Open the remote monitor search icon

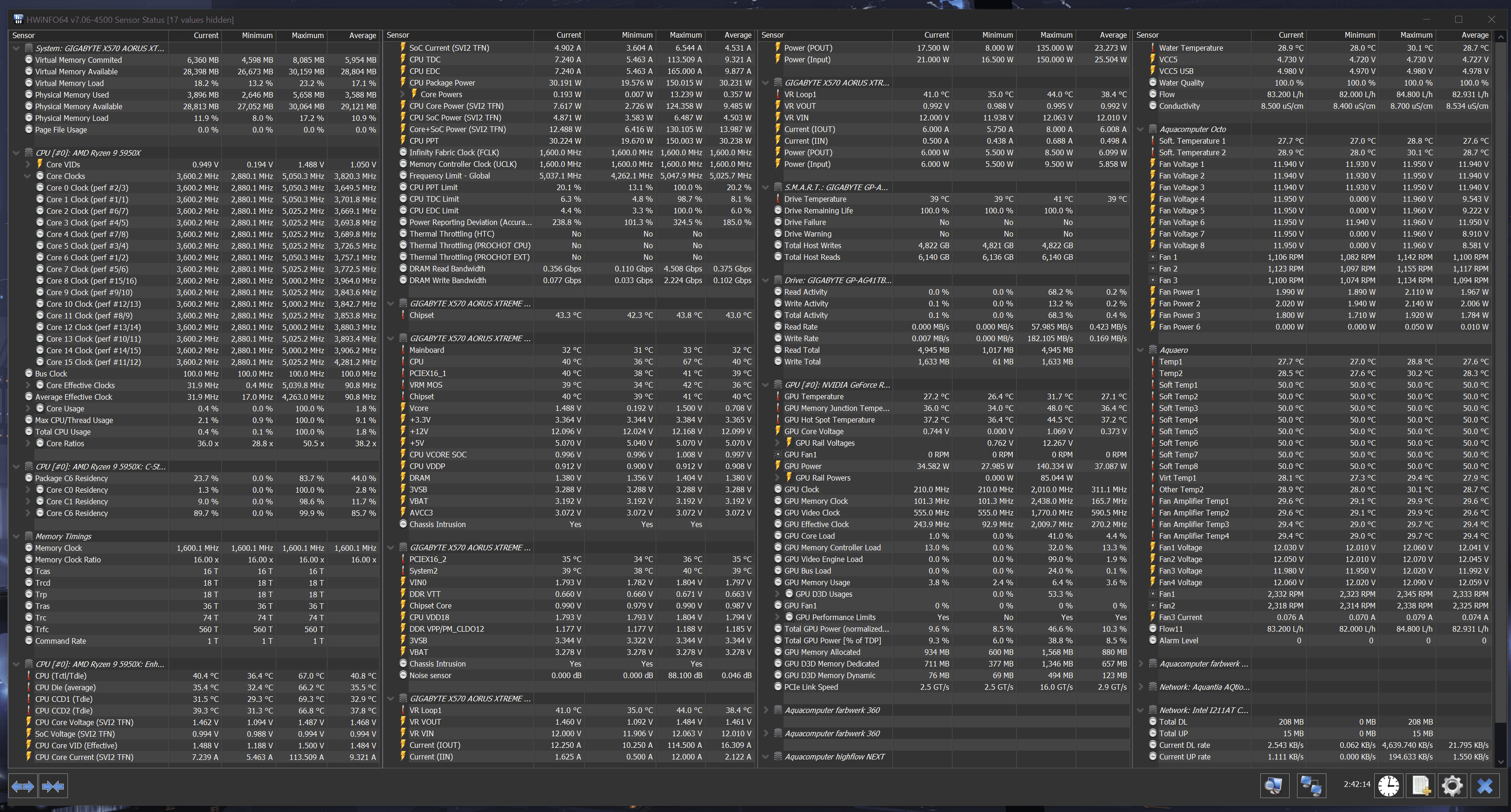click(1274, 786)
